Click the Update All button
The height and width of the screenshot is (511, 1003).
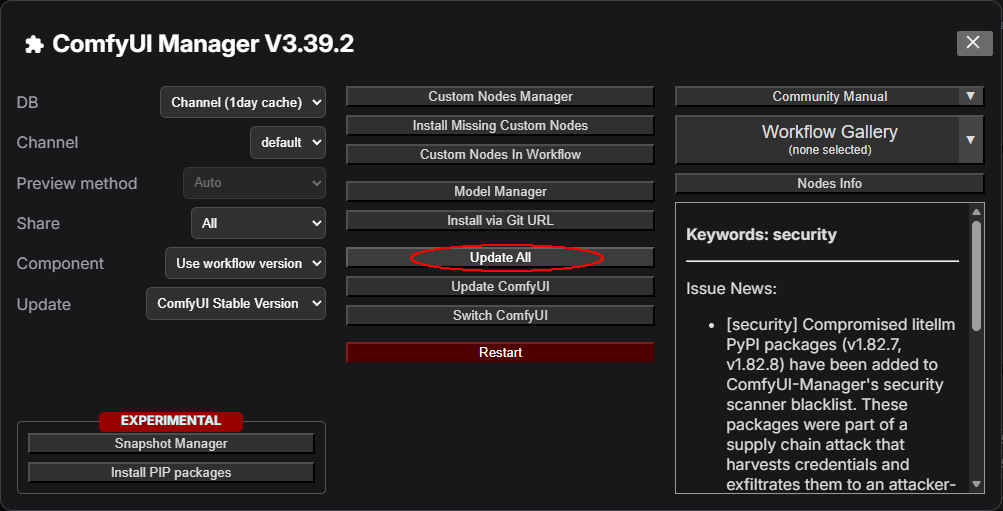[500, 258]
